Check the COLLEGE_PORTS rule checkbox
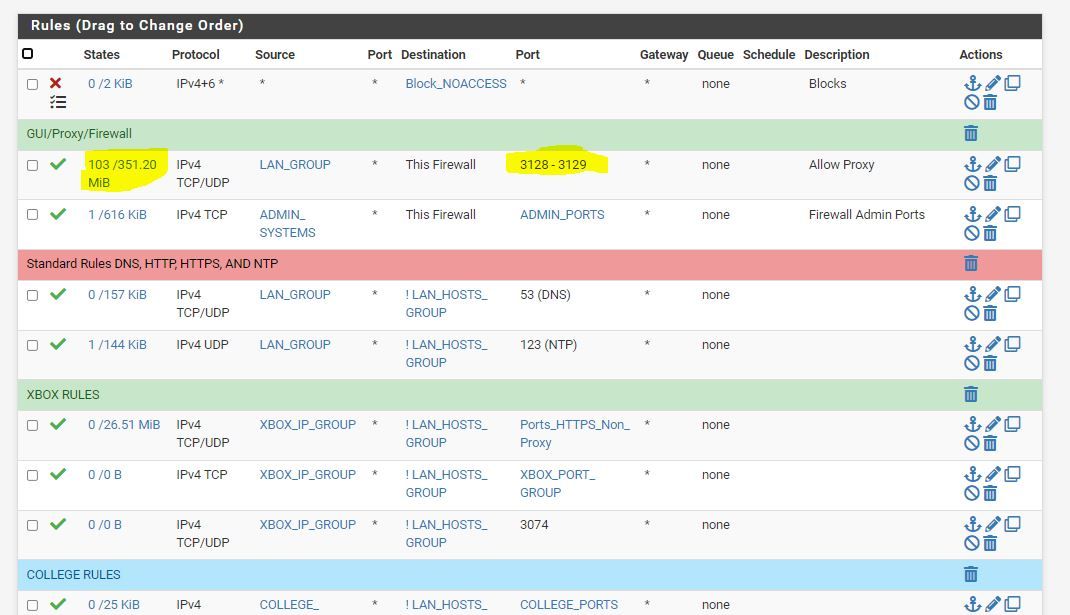1070x615 pixels. [32, 605]
